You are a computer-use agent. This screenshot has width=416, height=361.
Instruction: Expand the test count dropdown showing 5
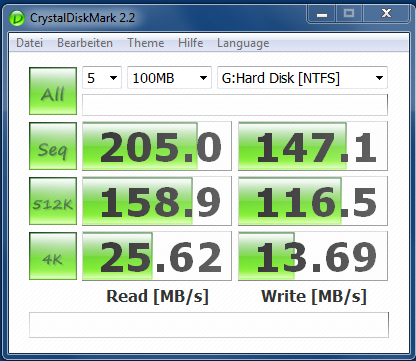click(102, 78)
